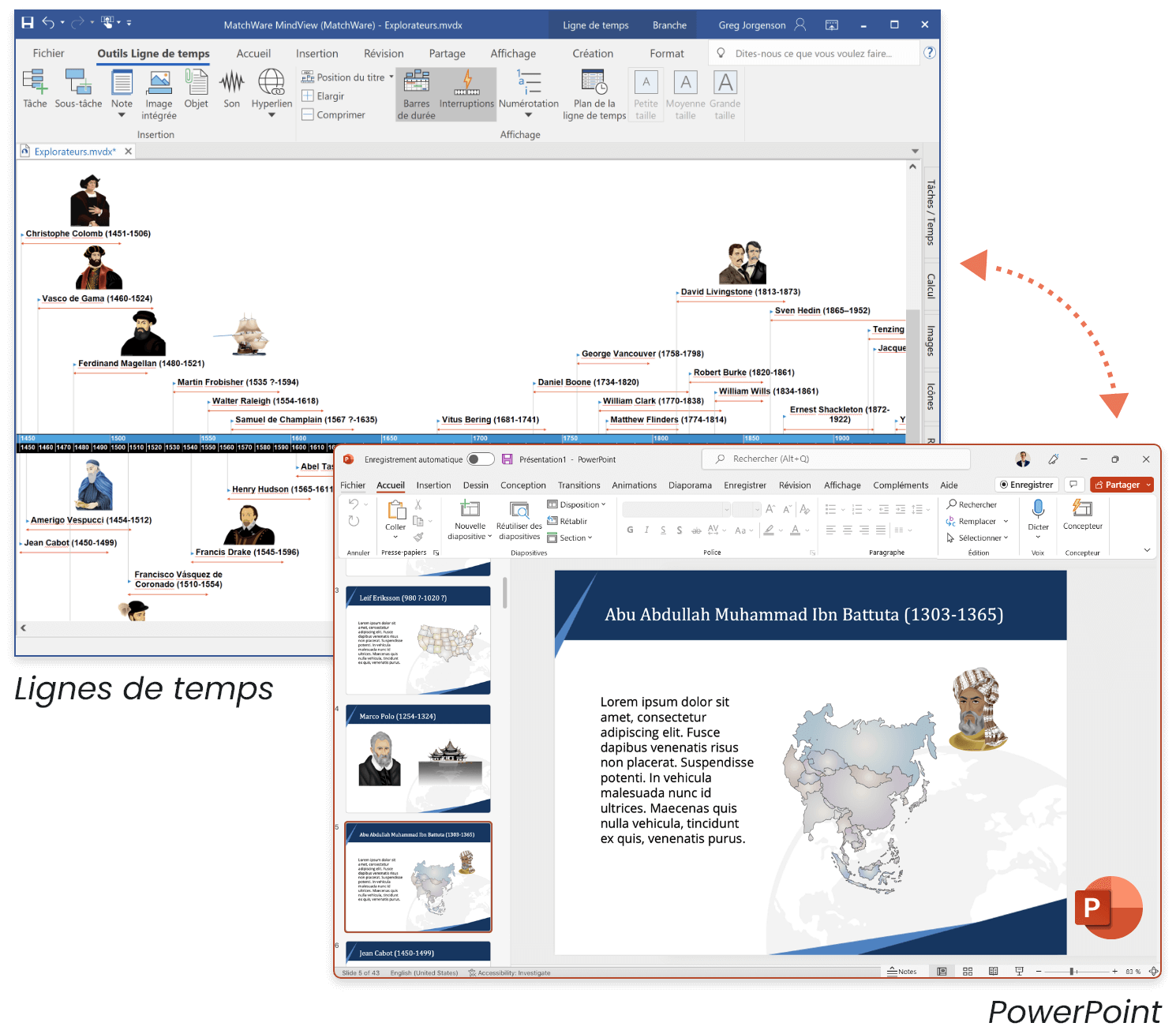Screen dimensions: 1176x1034
Task: Start PowerPoint slideshow from status bar
Action: click(1019, 972)
